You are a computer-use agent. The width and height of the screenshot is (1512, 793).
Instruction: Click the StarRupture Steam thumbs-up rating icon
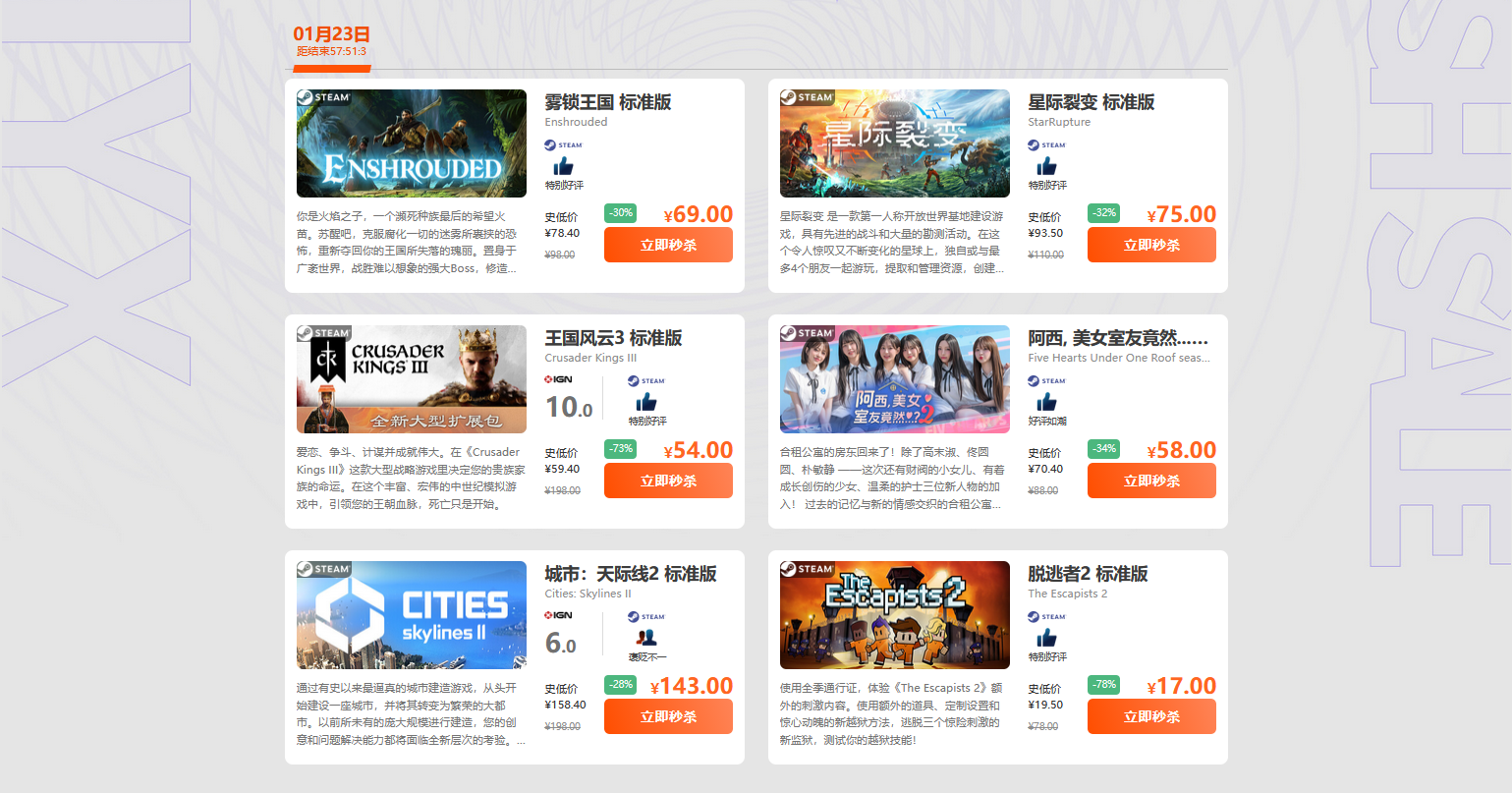click(x=1046, y=166)
